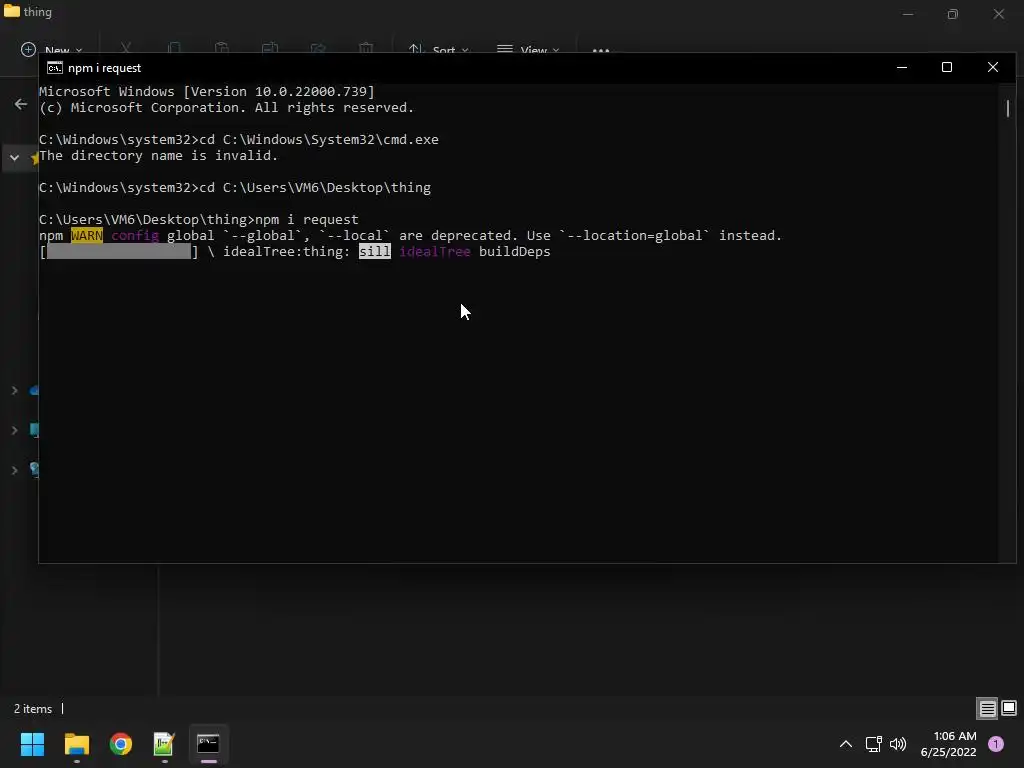This screenshot has height=768, width=1024.
Task: Click the Command Prompt vertical scrollbar thumb
Action: [1008, 108]
